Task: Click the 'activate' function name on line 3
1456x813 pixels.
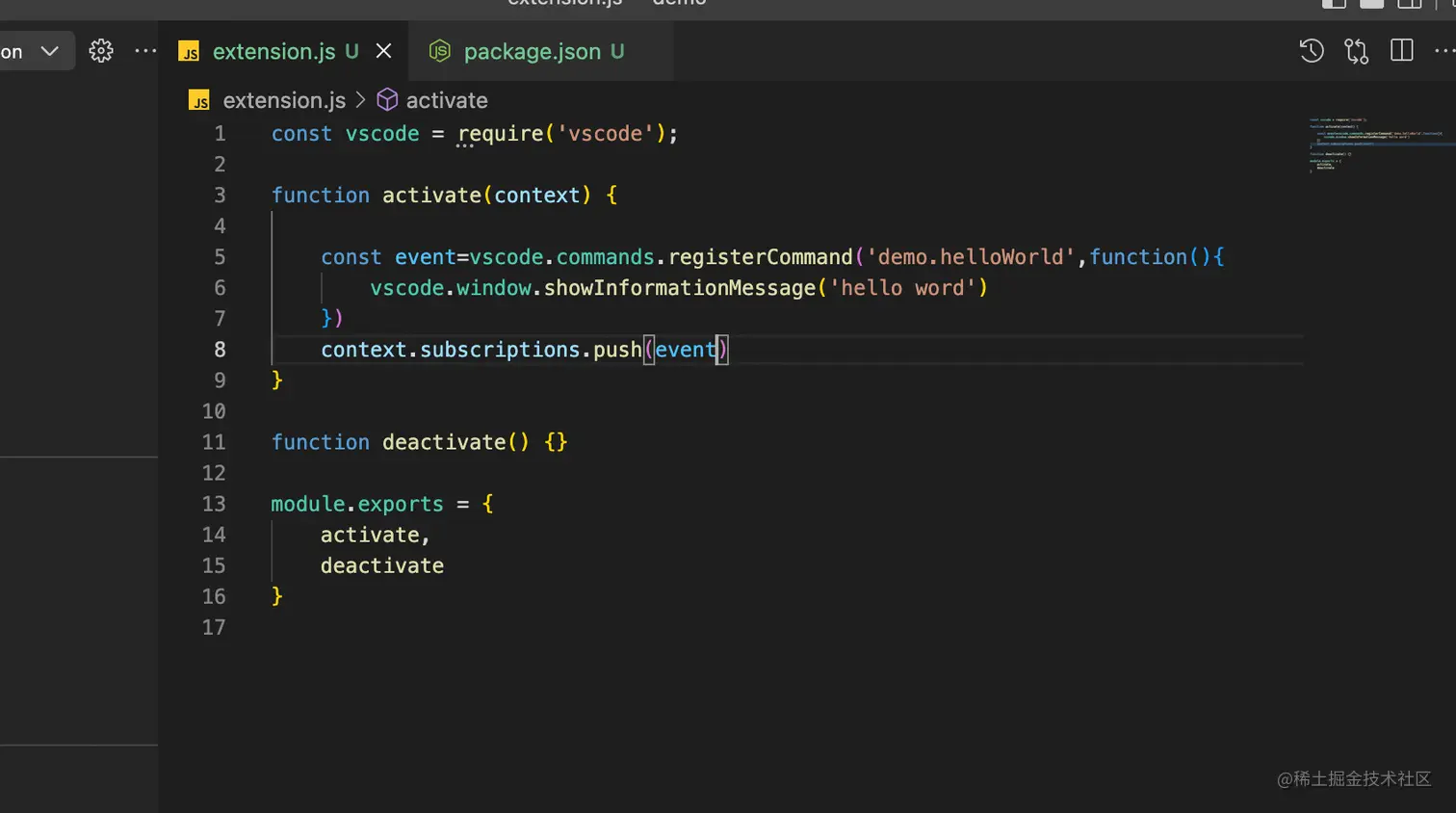Action: click(431, 196)
